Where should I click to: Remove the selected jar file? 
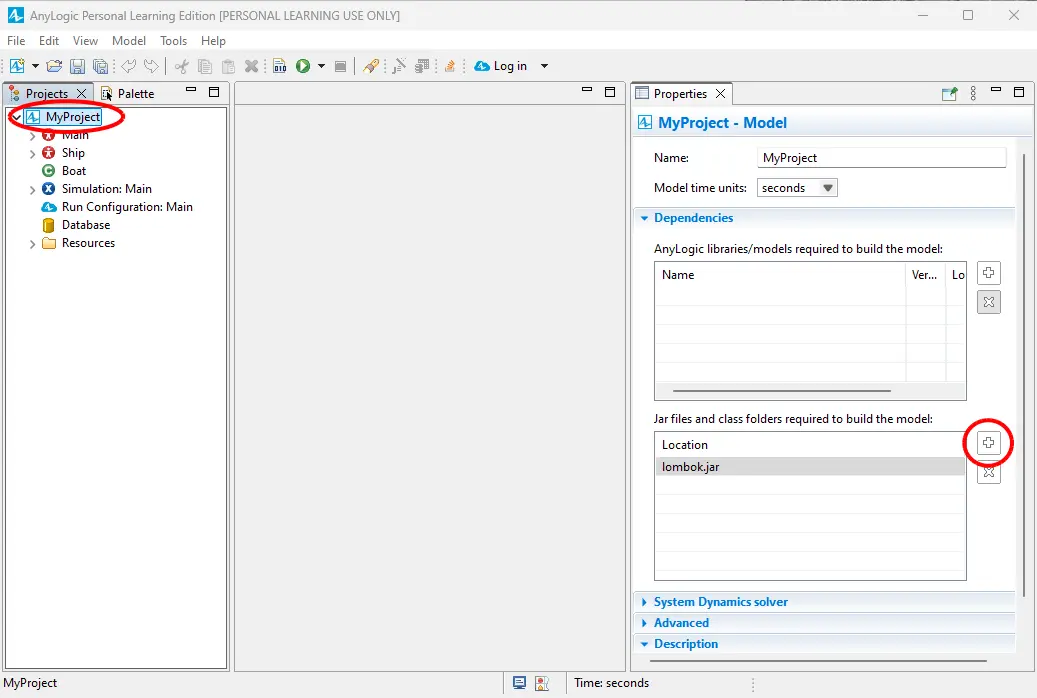click(x=989, y=472)
